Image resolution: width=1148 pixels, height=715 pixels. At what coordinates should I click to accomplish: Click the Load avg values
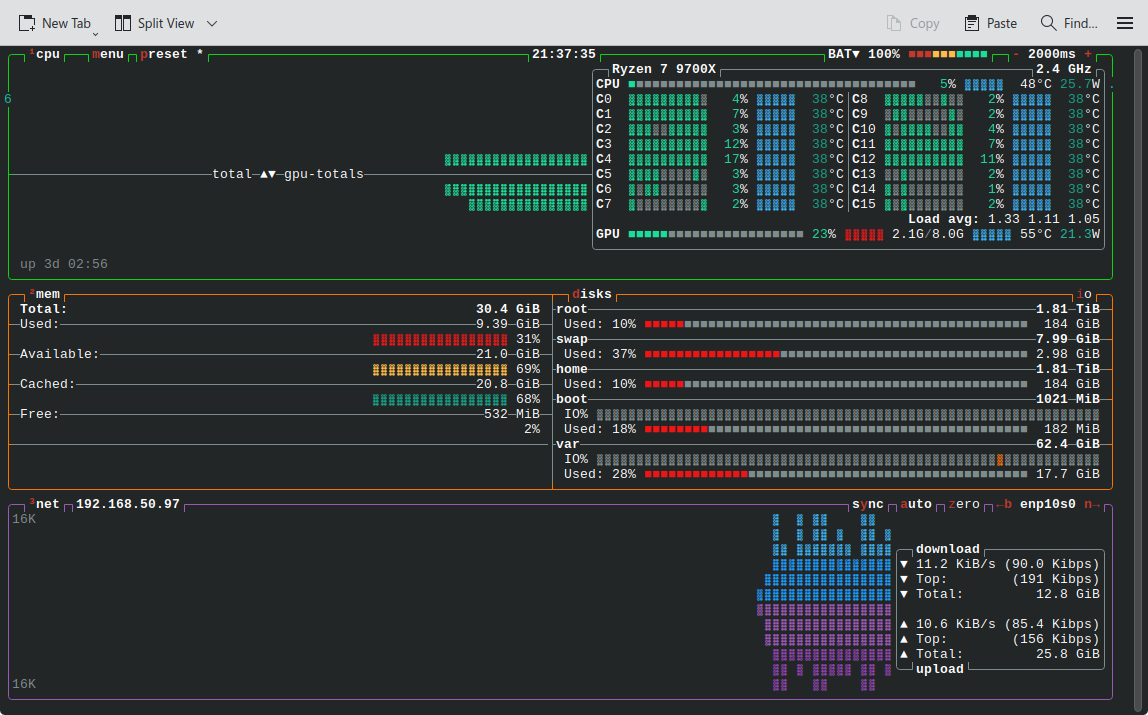tap(1043, 219)
